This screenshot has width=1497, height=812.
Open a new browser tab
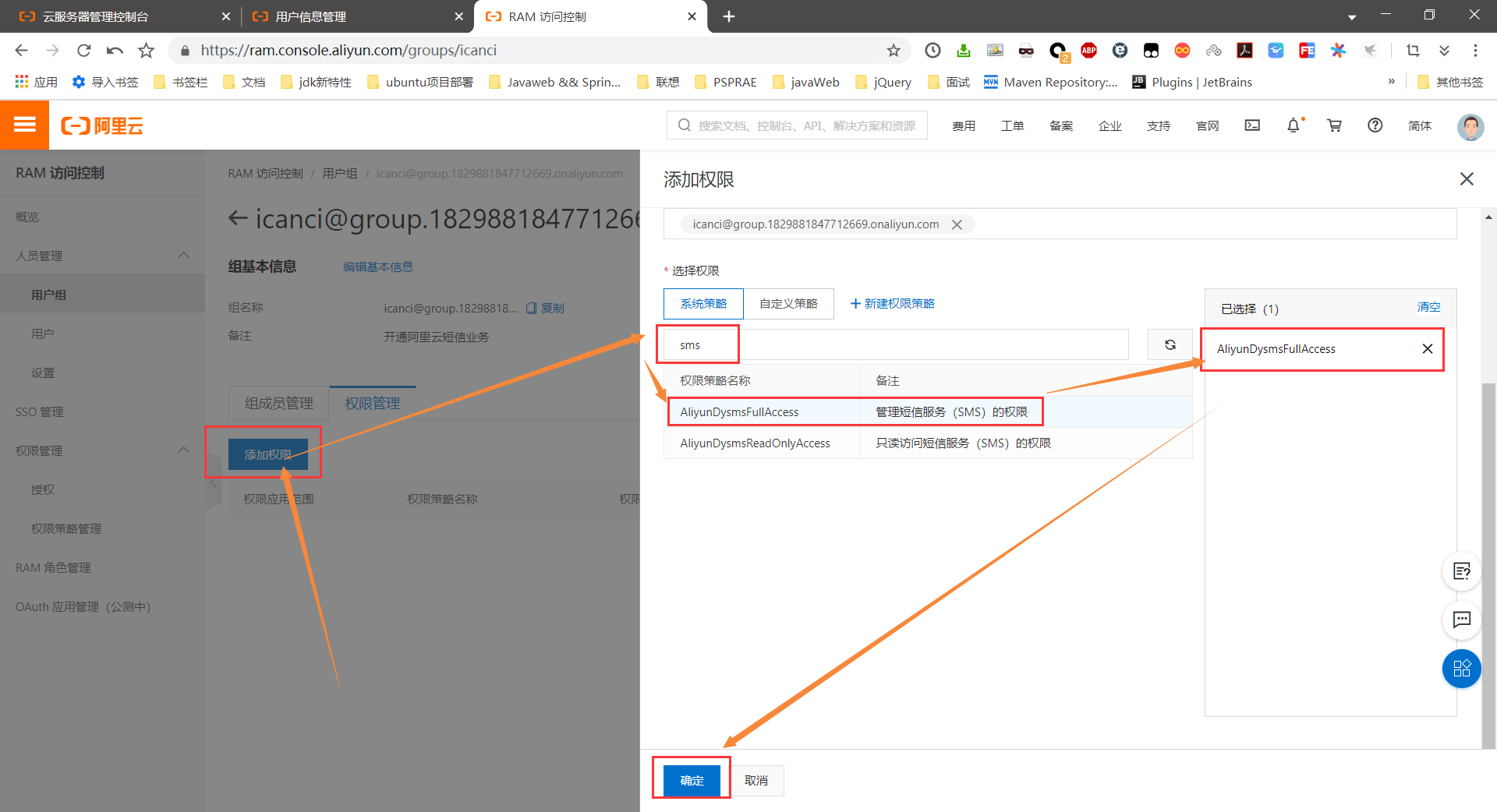[729, 16]
